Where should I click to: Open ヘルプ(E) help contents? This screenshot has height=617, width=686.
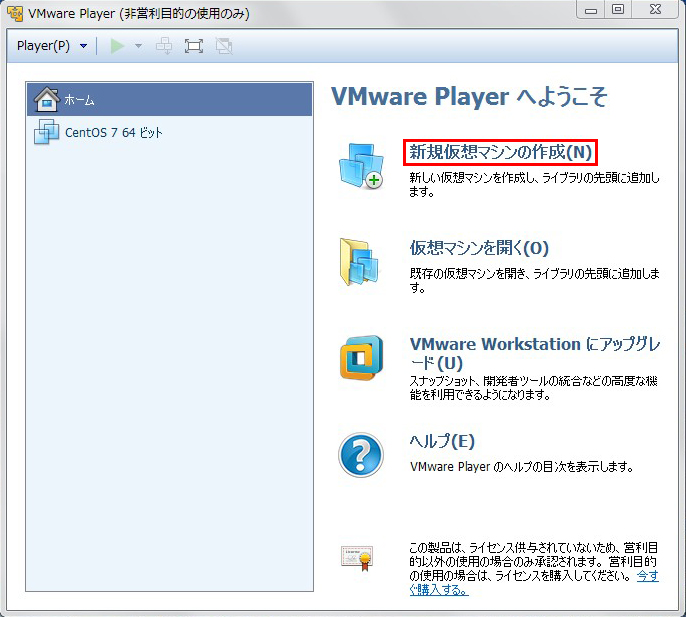tap(442, 441)
